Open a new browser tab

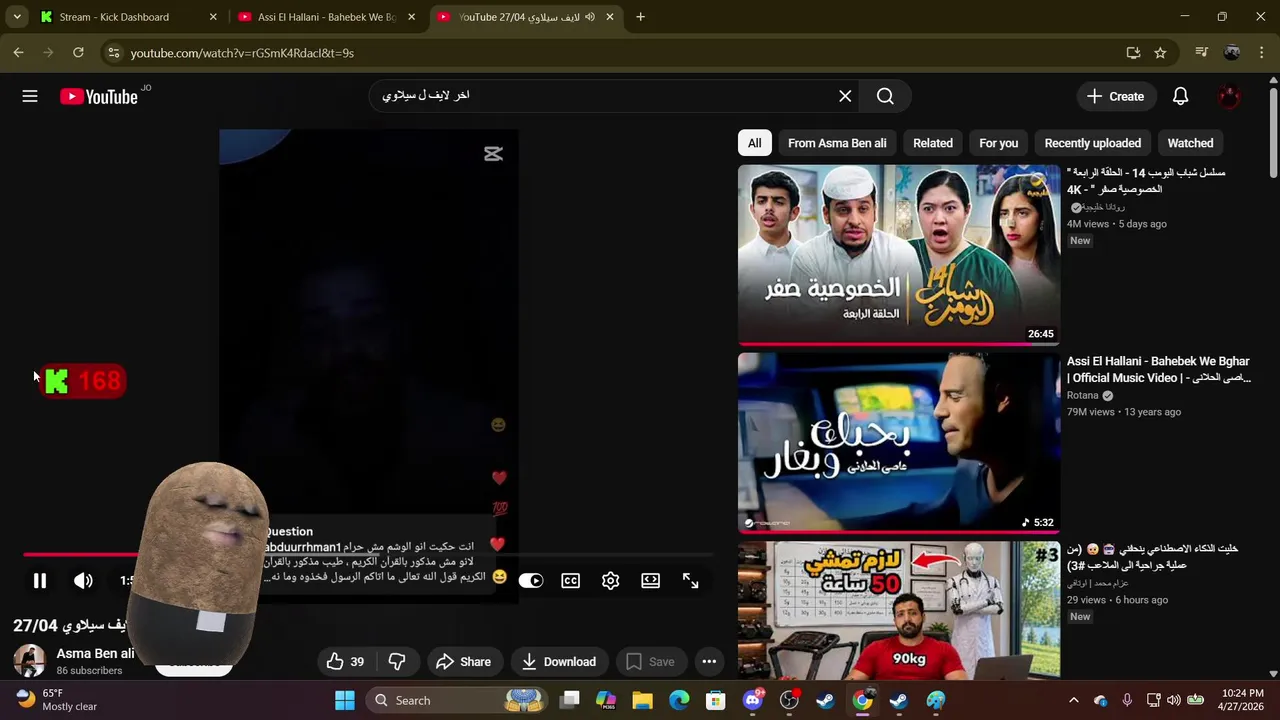pyautogui.click(x=640, y=17)
